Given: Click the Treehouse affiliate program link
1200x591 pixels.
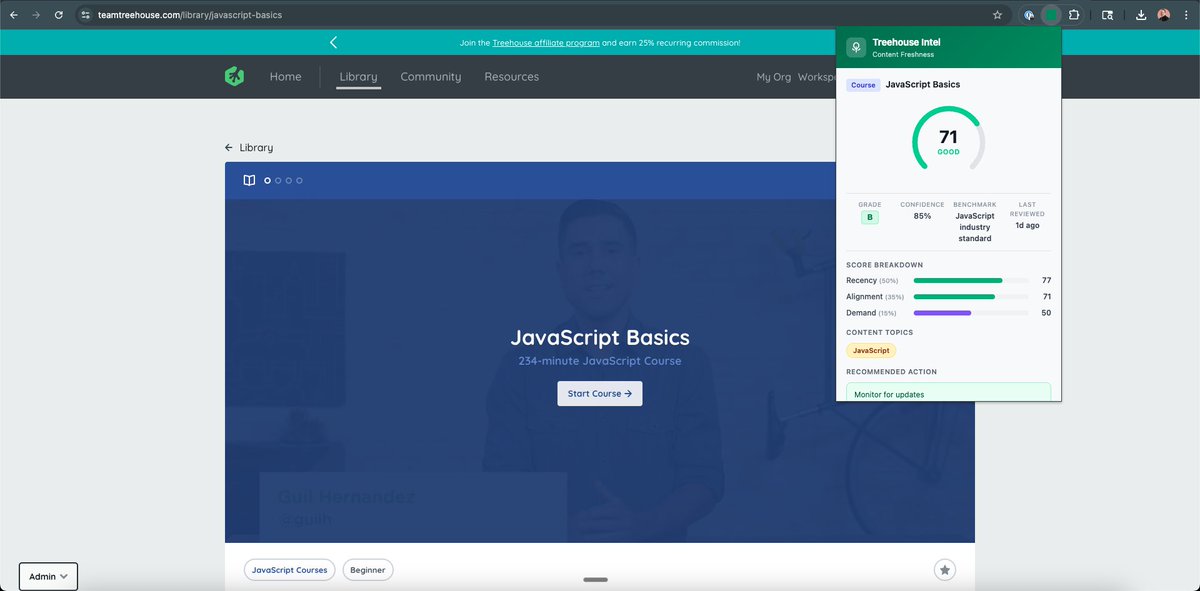Looking at the screenshot, I should point(546,43).
